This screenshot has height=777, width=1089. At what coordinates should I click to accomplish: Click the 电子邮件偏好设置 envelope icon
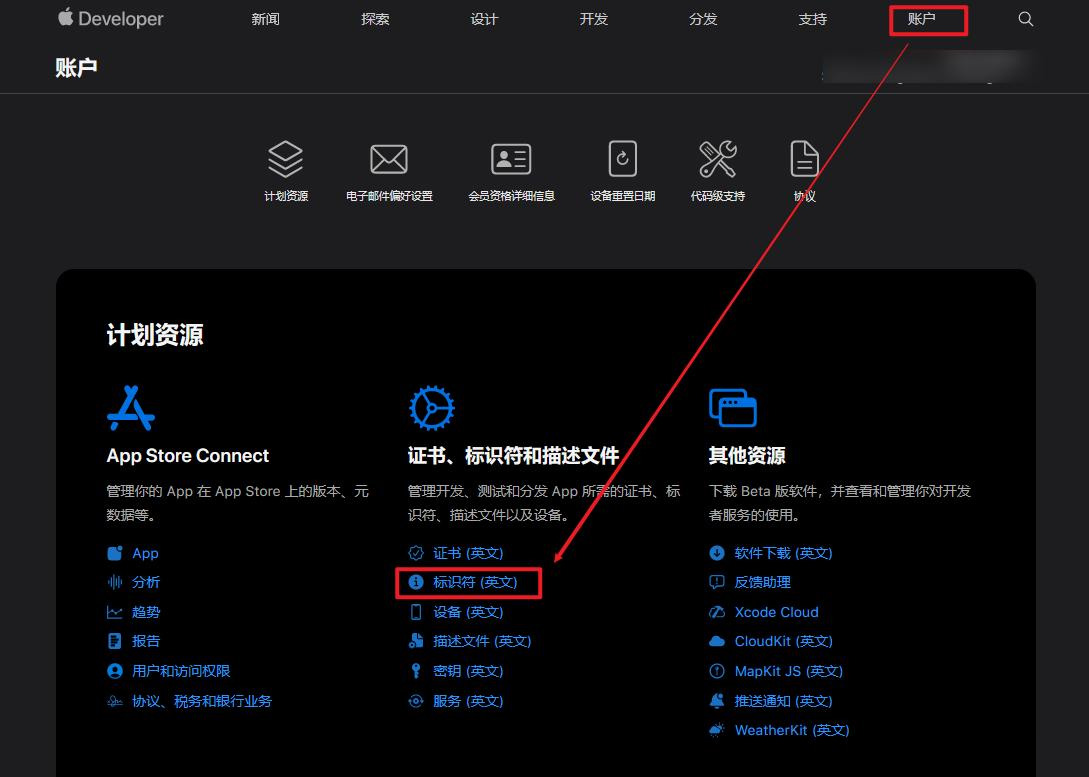point(389,160)
